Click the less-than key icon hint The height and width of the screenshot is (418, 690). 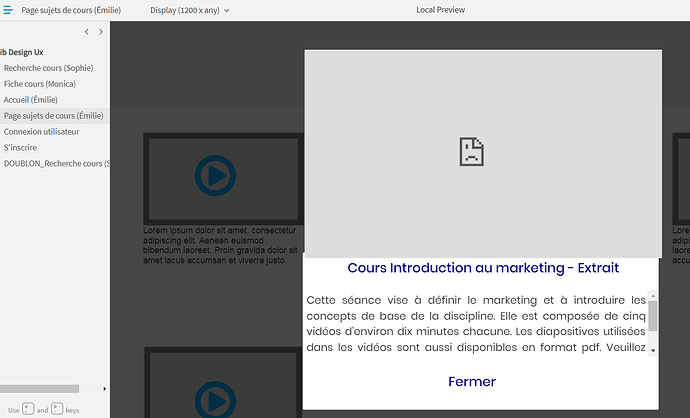tap(28, 408)
